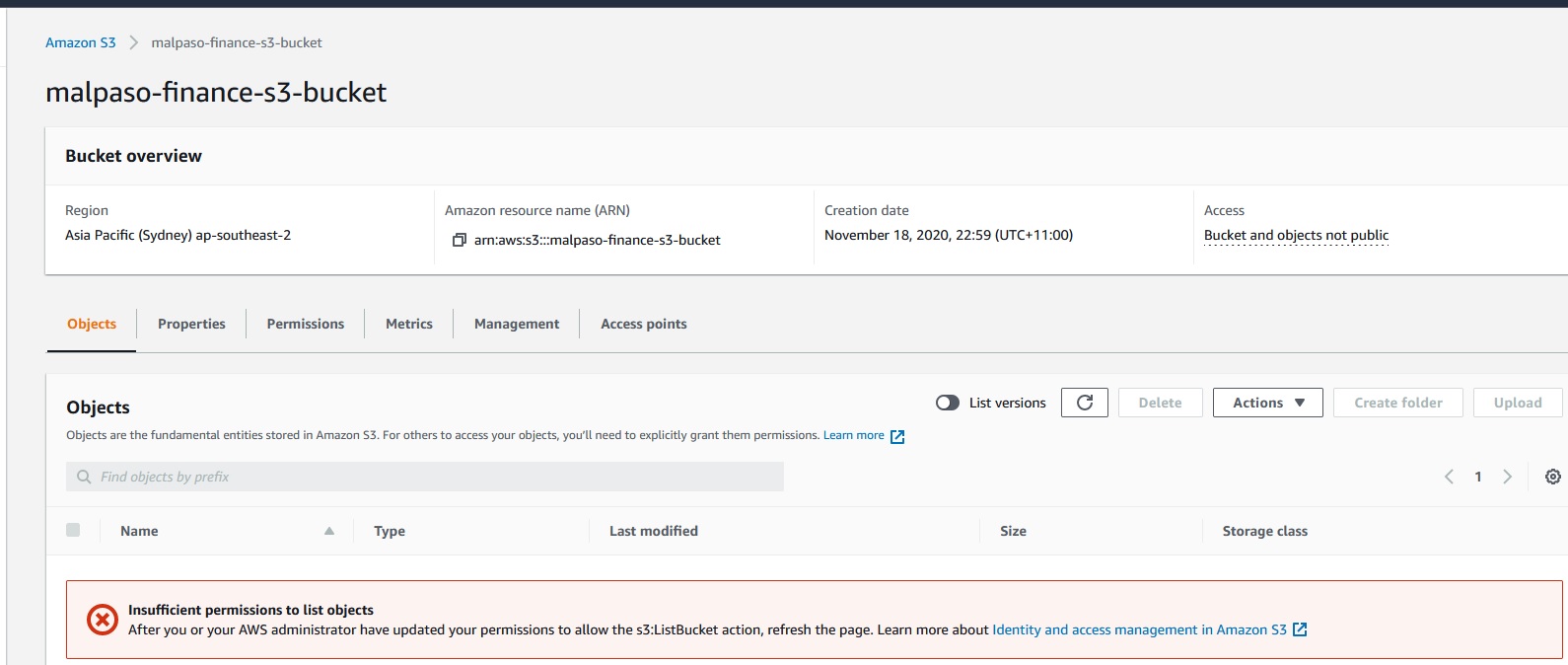The height and width of the screenshot is (665, 1568).
Task: Click Bucket and objects not public access text
Action: [x=1296, y=235]
